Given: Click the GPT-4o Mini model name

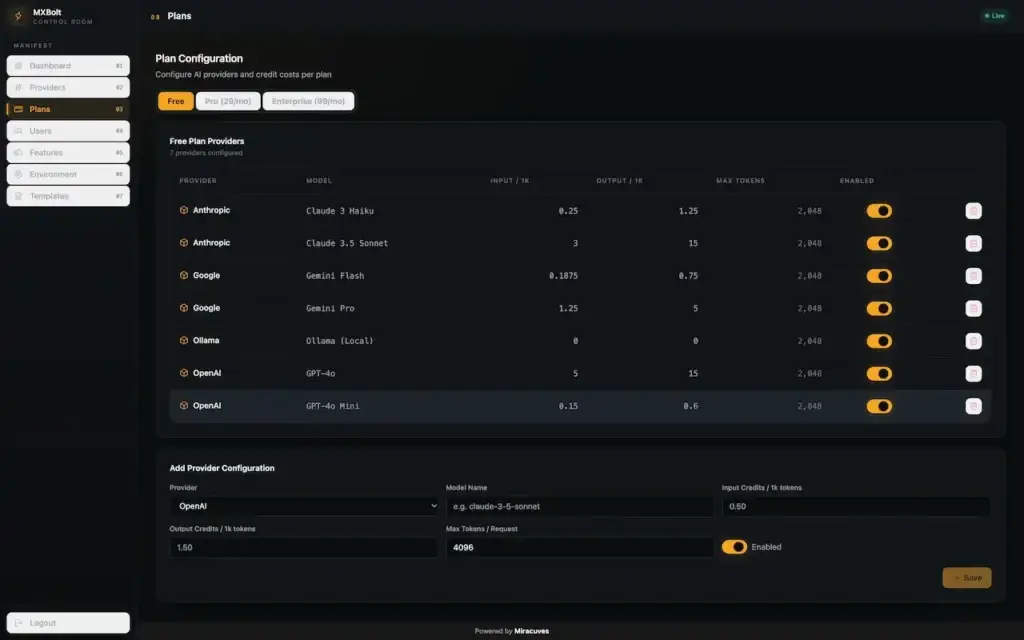Looking at the screenshot, I should (332, 406).
